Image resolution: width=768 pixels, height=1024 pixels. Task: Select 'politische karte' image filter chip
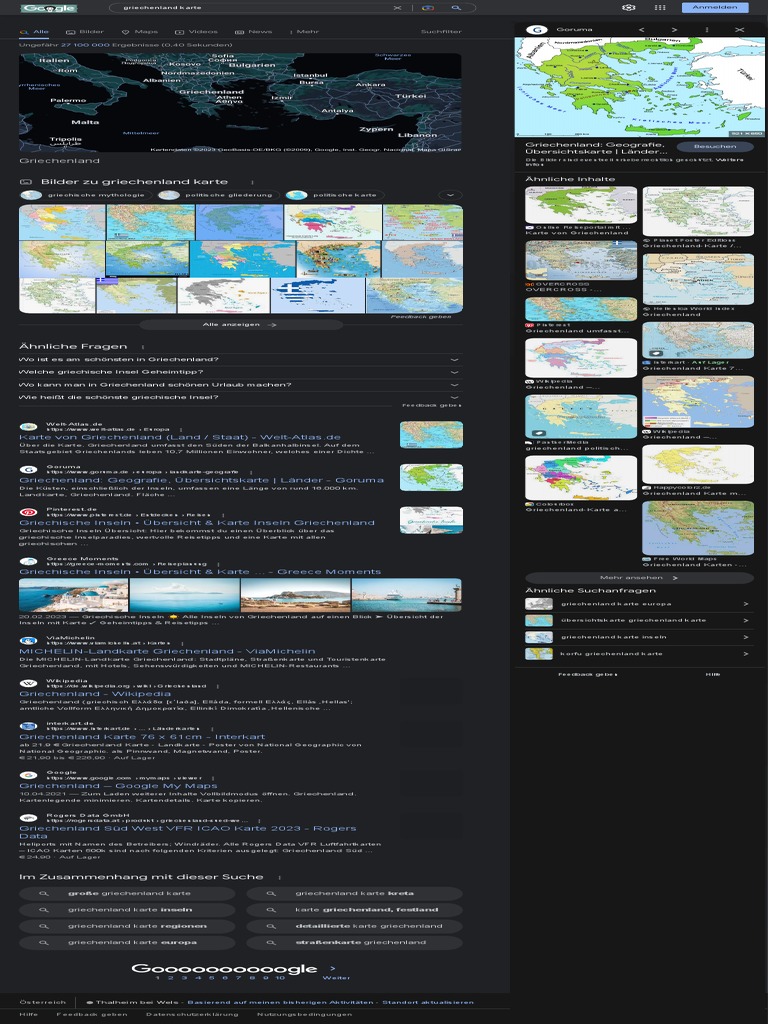coord(334,195)
